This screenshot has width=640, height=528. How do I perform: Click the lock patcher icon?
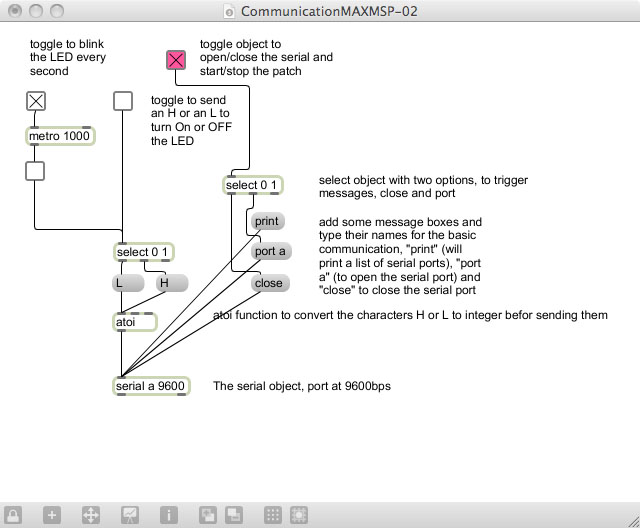[14, 515]
